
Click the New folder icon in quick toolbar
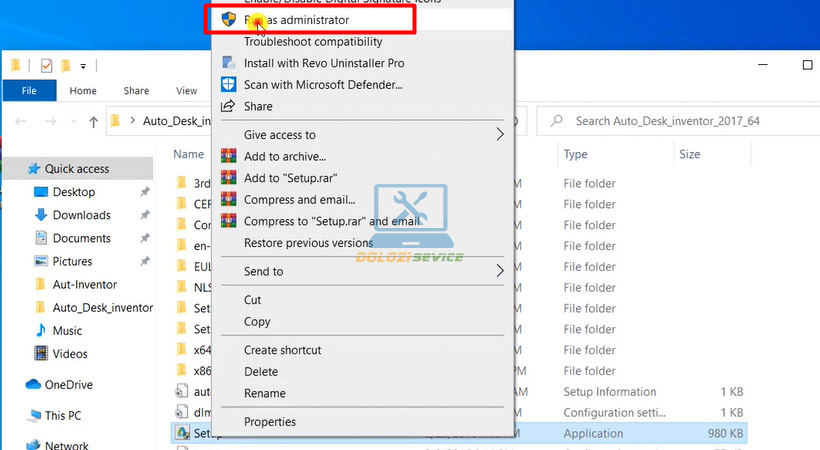pyautogui.click(x=65, y=65)
